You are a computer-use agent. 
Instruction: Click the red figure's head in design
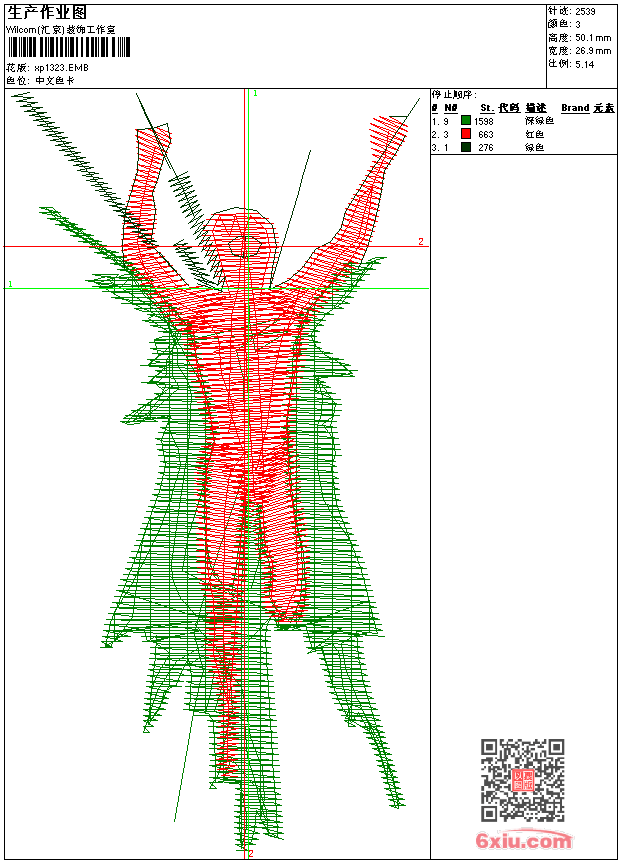(243, 240)
